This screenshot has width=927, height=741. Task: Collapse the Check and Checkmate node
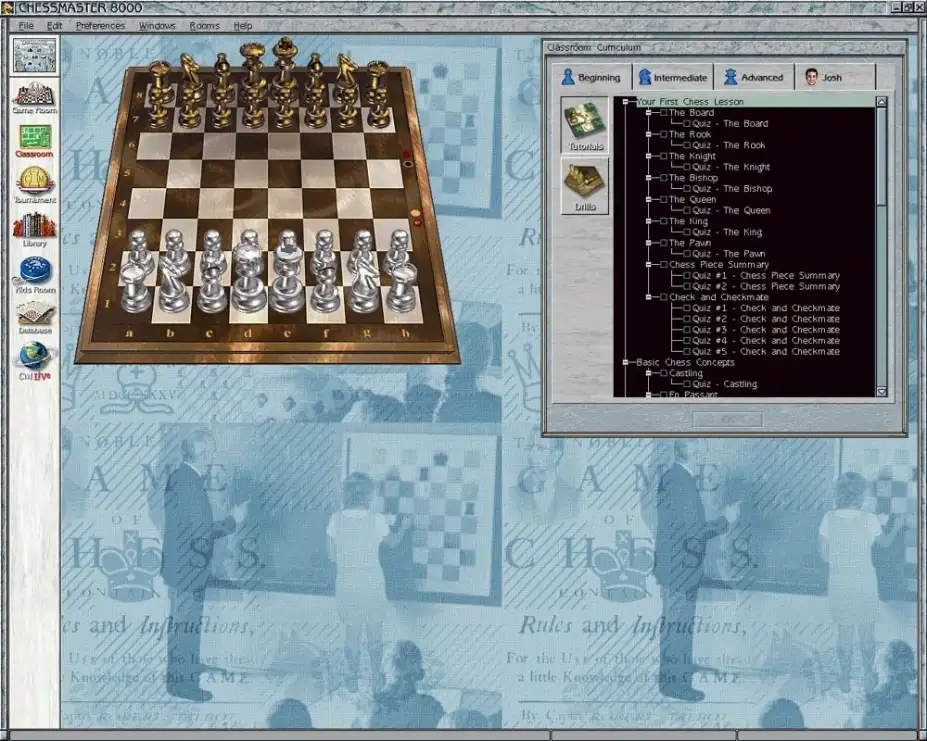649,297
